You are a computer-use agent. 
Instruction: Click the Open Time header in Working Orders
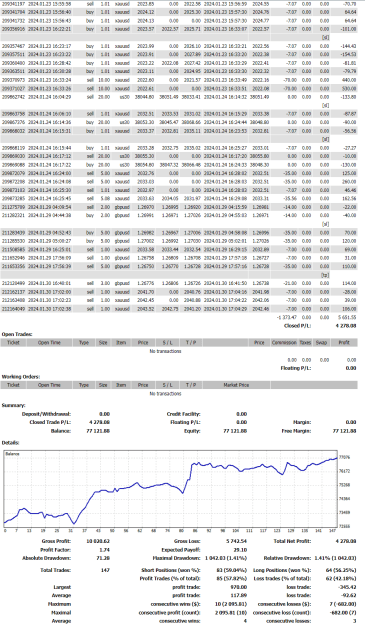coord(49,385)
